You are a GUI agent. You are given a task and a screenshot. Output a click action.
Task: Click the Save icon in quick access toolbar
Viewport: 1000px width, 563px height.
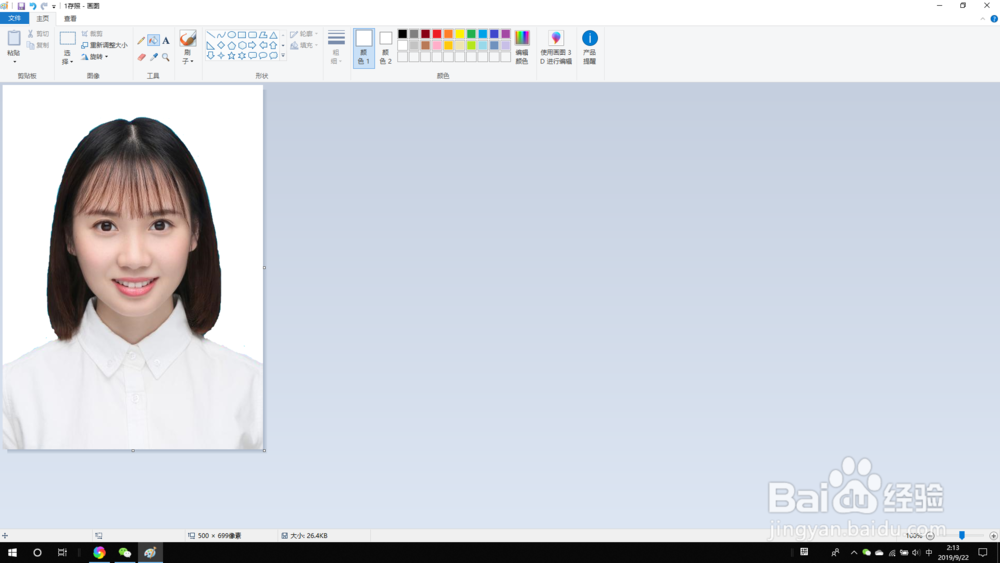coord(21,6)
